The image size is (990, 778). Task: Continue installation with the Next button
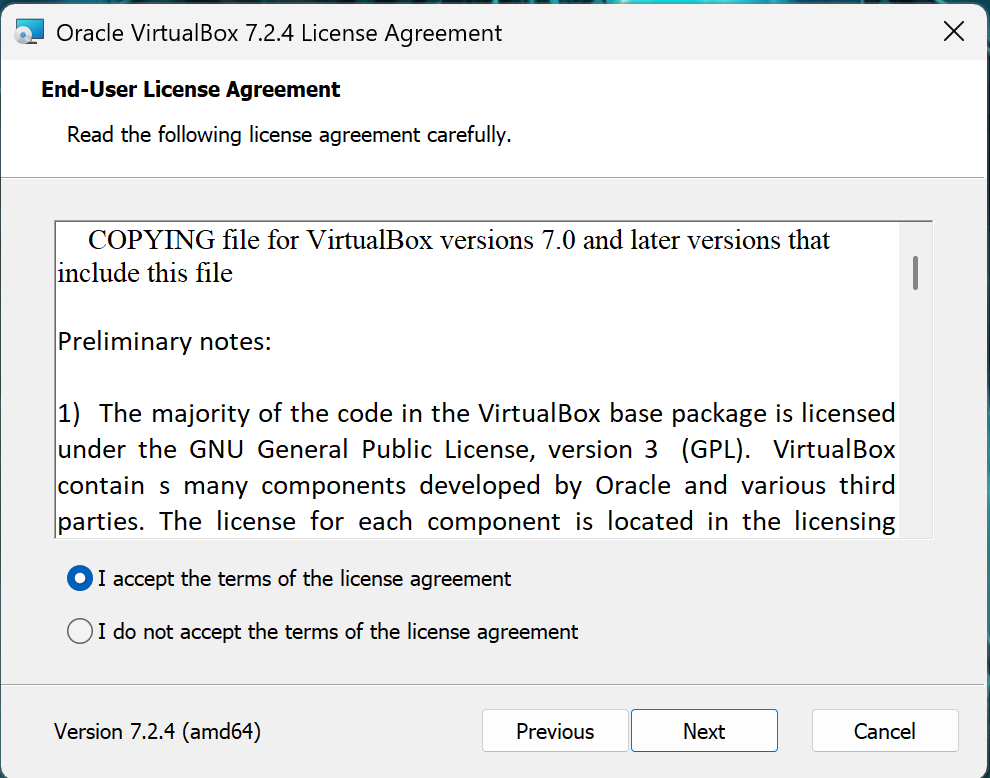[704, 731]
